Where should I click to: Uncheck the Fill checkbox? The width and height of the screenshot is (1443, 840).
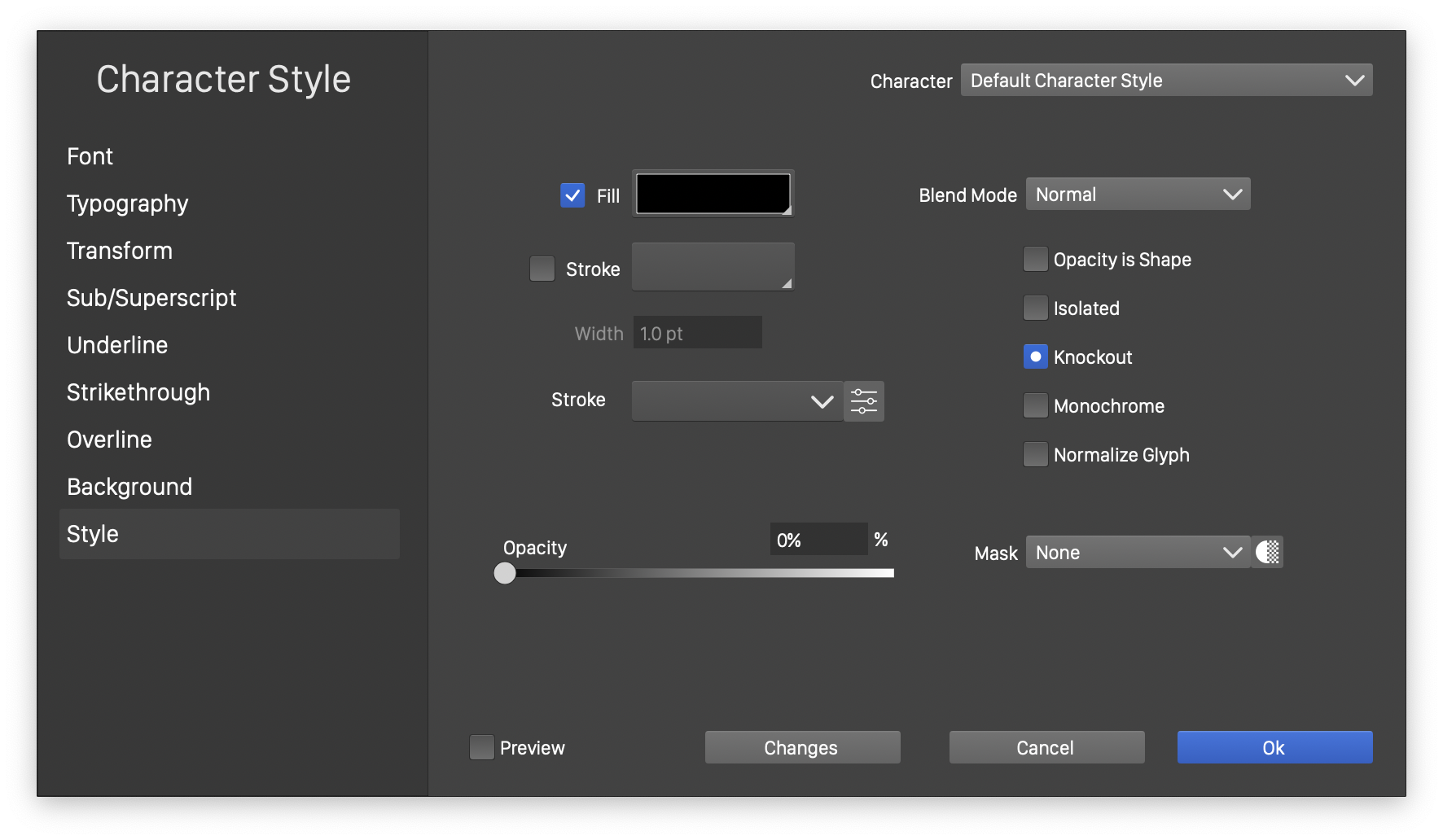tap(572, 195)
